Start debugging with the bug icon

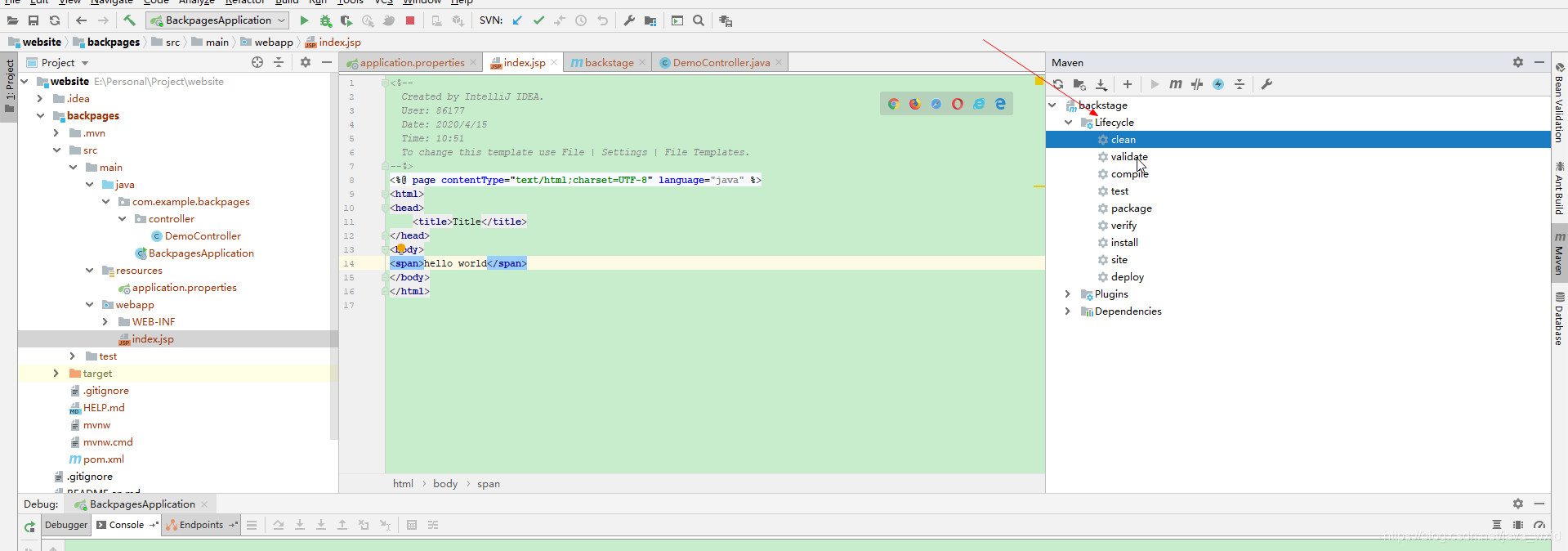point(325,20)
